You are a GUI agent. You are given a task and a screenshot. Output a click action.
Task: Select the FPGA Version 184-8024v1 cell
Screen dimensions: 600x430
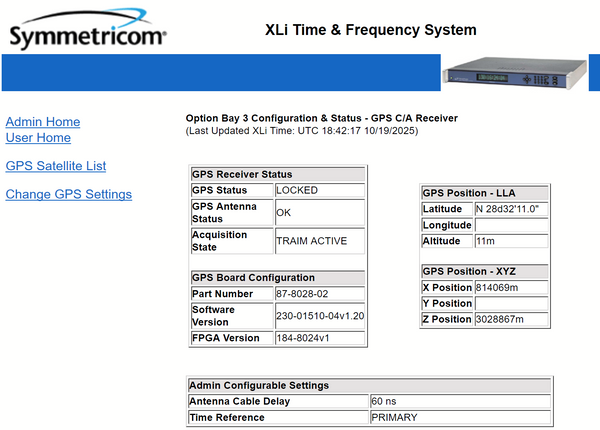point(319,338)
